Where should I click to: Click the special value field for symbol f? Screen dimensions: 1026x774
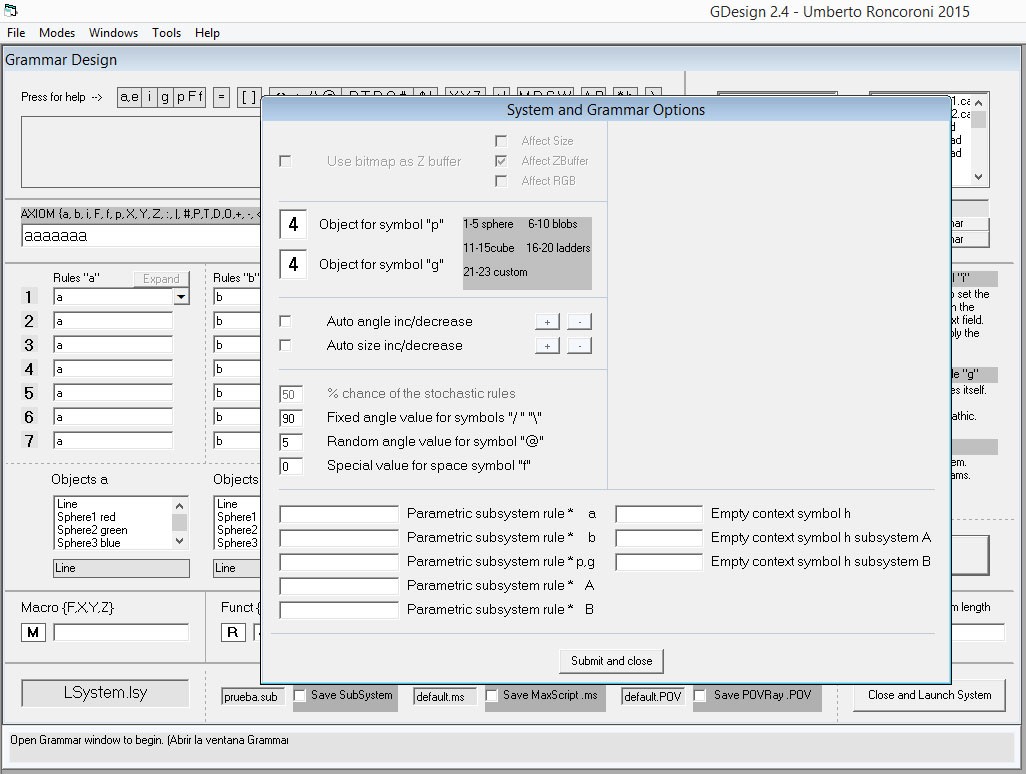[291, 466]
